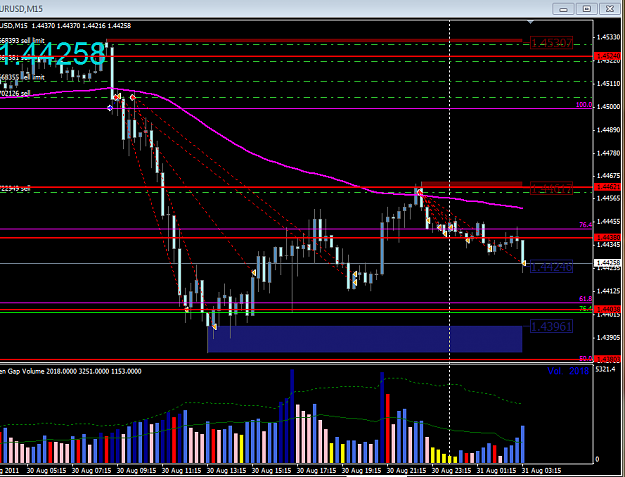Select the dark red rectangle near 1.45307
The height and width of the screenshot is (477, 625).
coord(314,40)
